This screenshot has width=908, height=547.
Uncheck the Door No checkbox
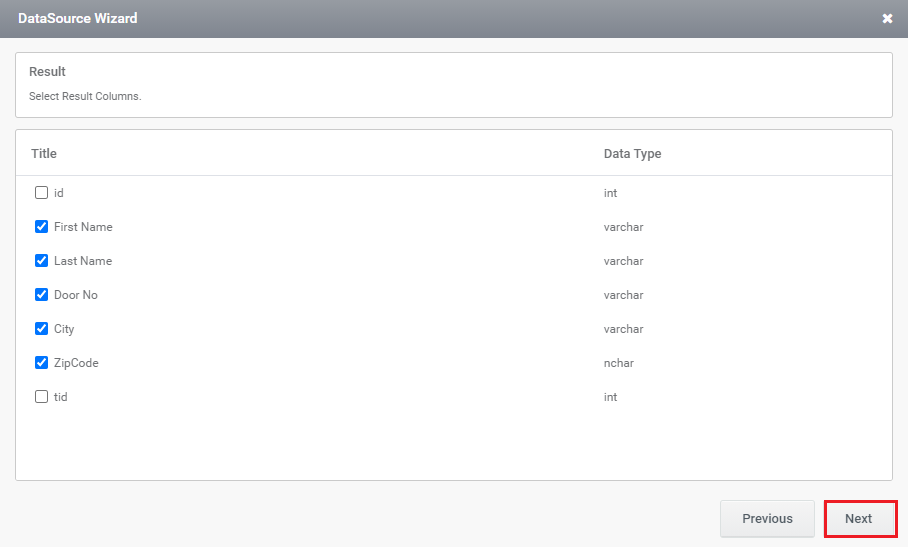click(41, 295)
